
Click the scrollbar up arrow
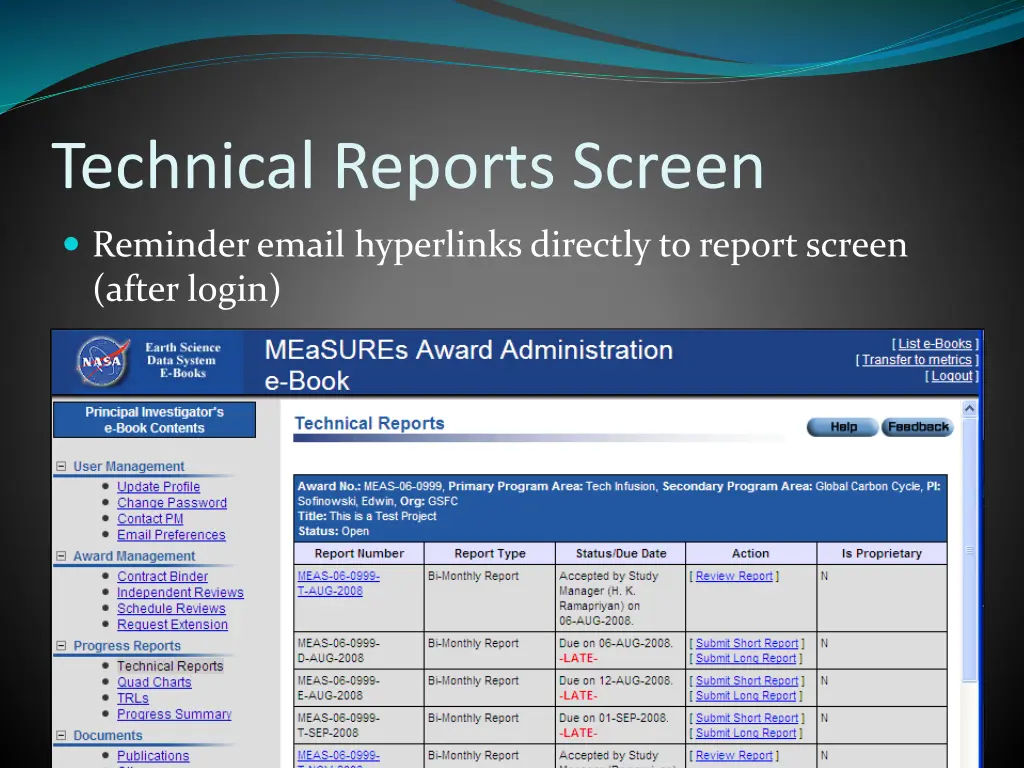tap(969, 409)
